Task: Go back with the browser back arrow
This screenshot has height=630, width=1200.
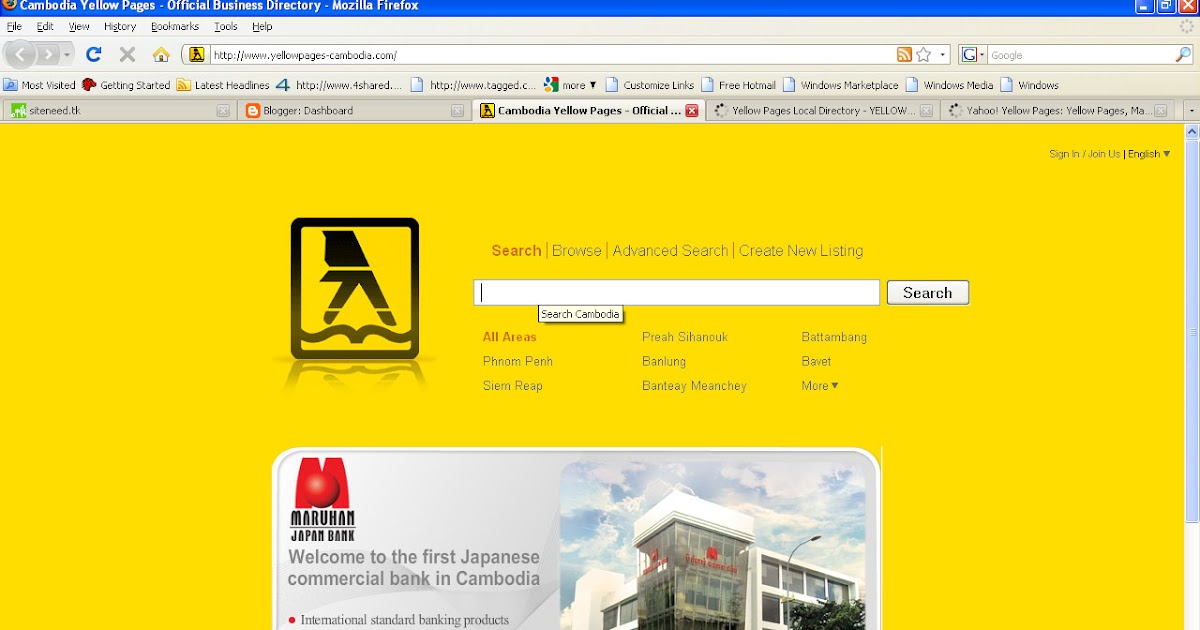Action: click(22, 55)
